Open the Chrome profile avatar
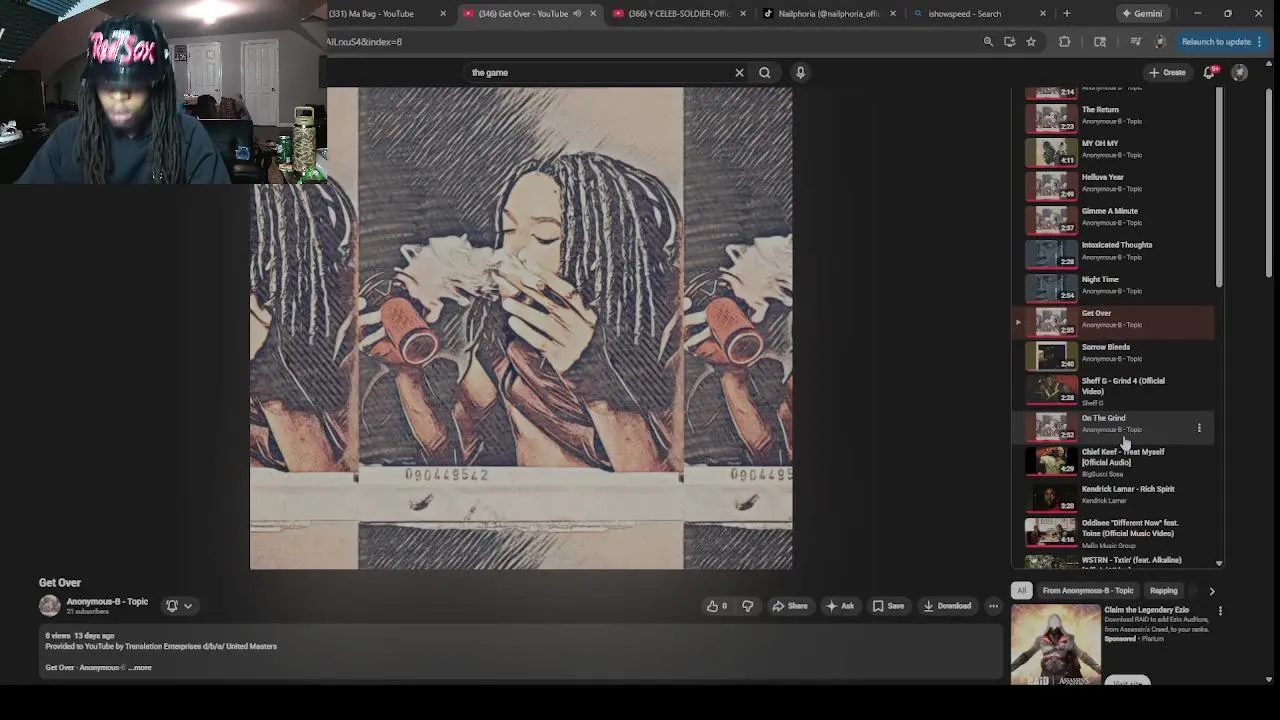1280x720 pixels. 1159,42
